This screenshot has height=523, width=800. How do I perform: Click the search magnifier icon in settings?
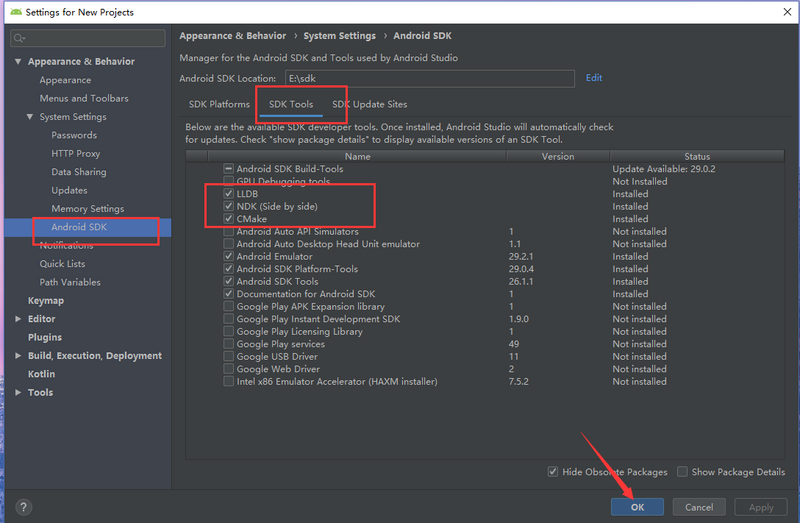point(19,38)
